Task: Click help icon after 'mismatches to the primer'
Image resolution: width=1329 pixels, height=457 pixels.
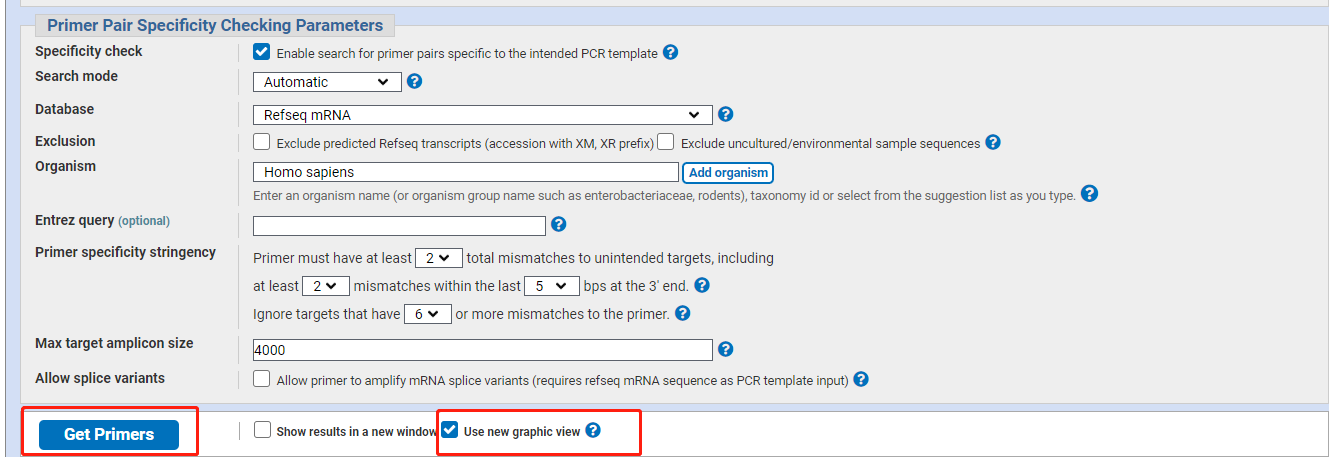Action: pyautogui.click(x=683, y=313)
